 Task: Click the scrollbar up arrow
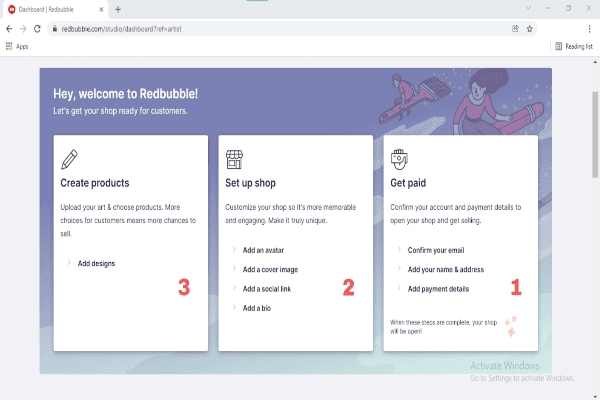tap(595, 62)
